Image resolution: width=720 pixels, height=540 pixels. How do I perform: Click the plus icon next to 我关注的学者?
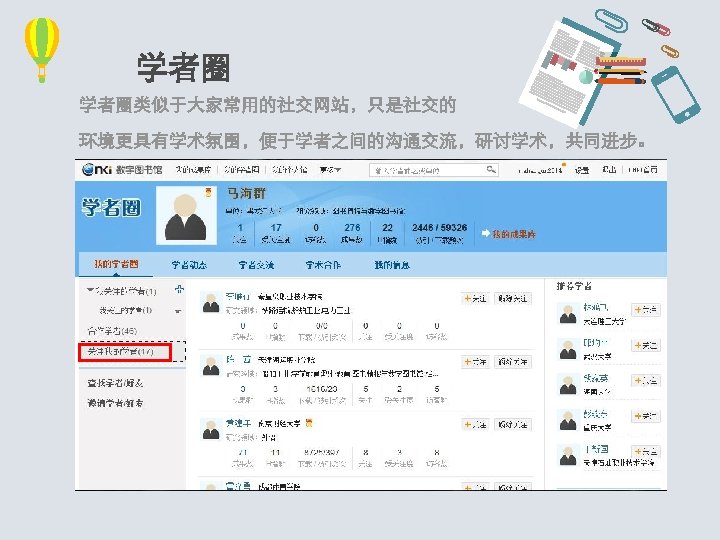coord(180,289)
